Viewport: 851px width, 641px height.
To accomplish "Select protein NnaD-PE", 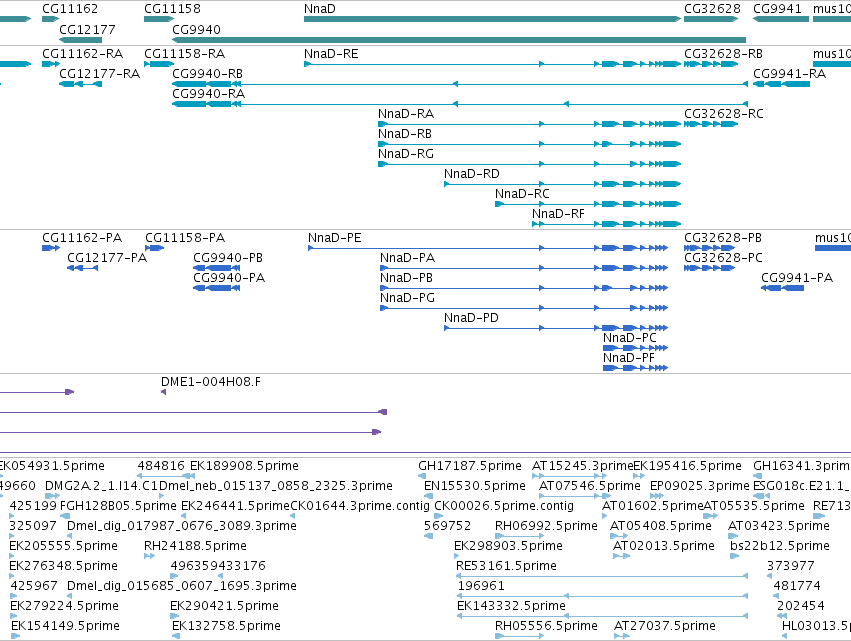I will point(488,248).
